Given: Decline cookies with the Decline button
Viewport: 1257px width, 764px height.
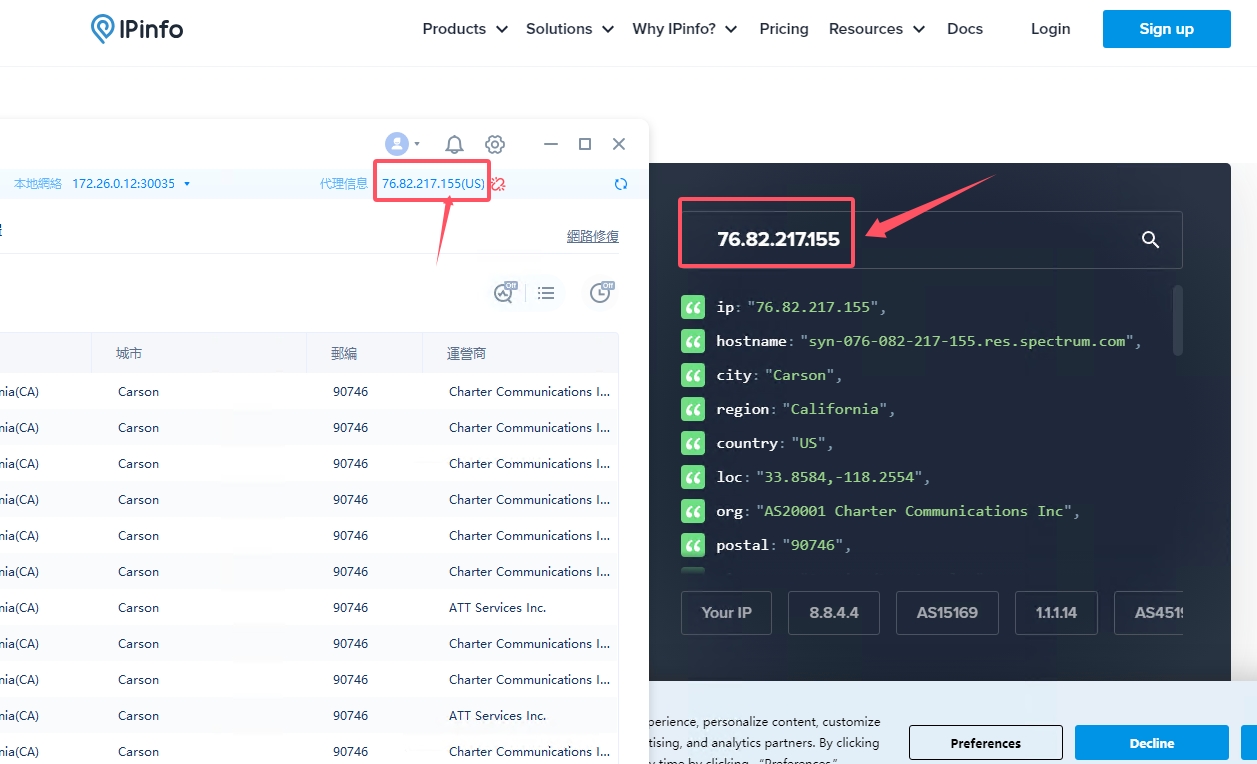Looking at the screenshot, I should click(1151, 743).
